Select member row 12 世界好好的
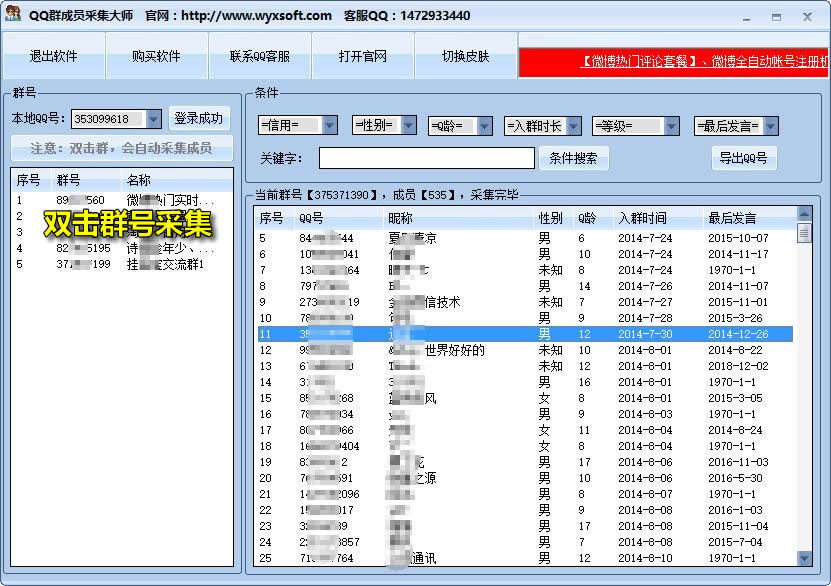The width and height of the screenshot is (831, 586). (x=525, y=350)
